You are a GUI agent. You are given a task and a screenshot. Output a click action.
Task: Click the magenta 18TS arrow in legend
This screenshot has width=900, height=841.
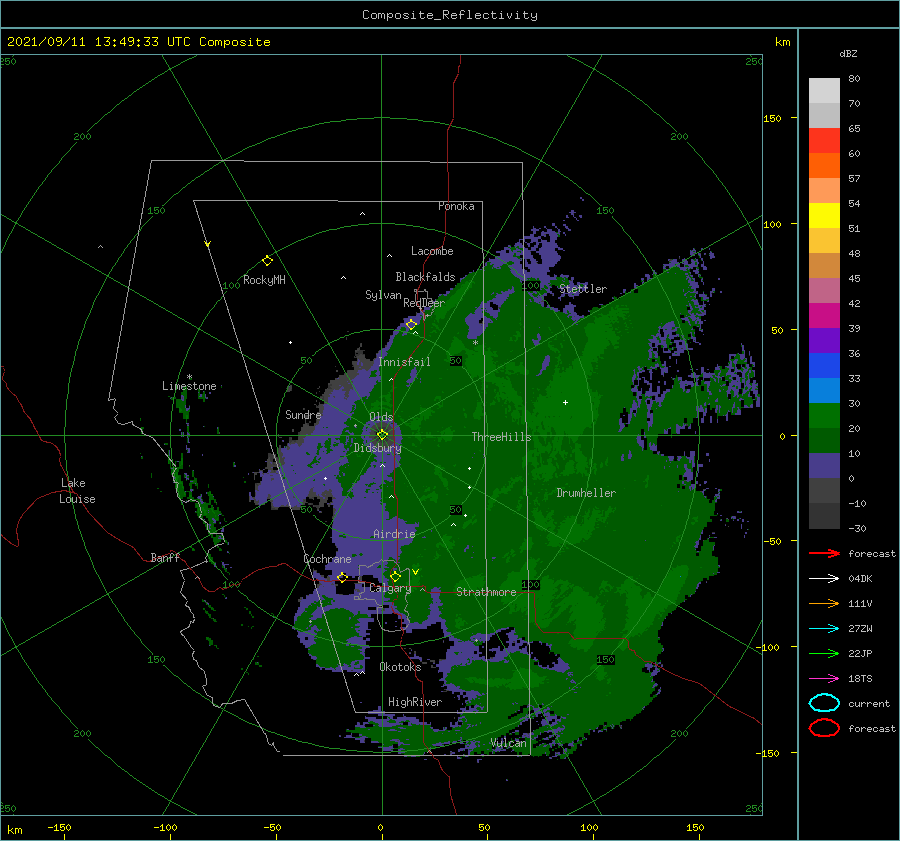(824, 679)
